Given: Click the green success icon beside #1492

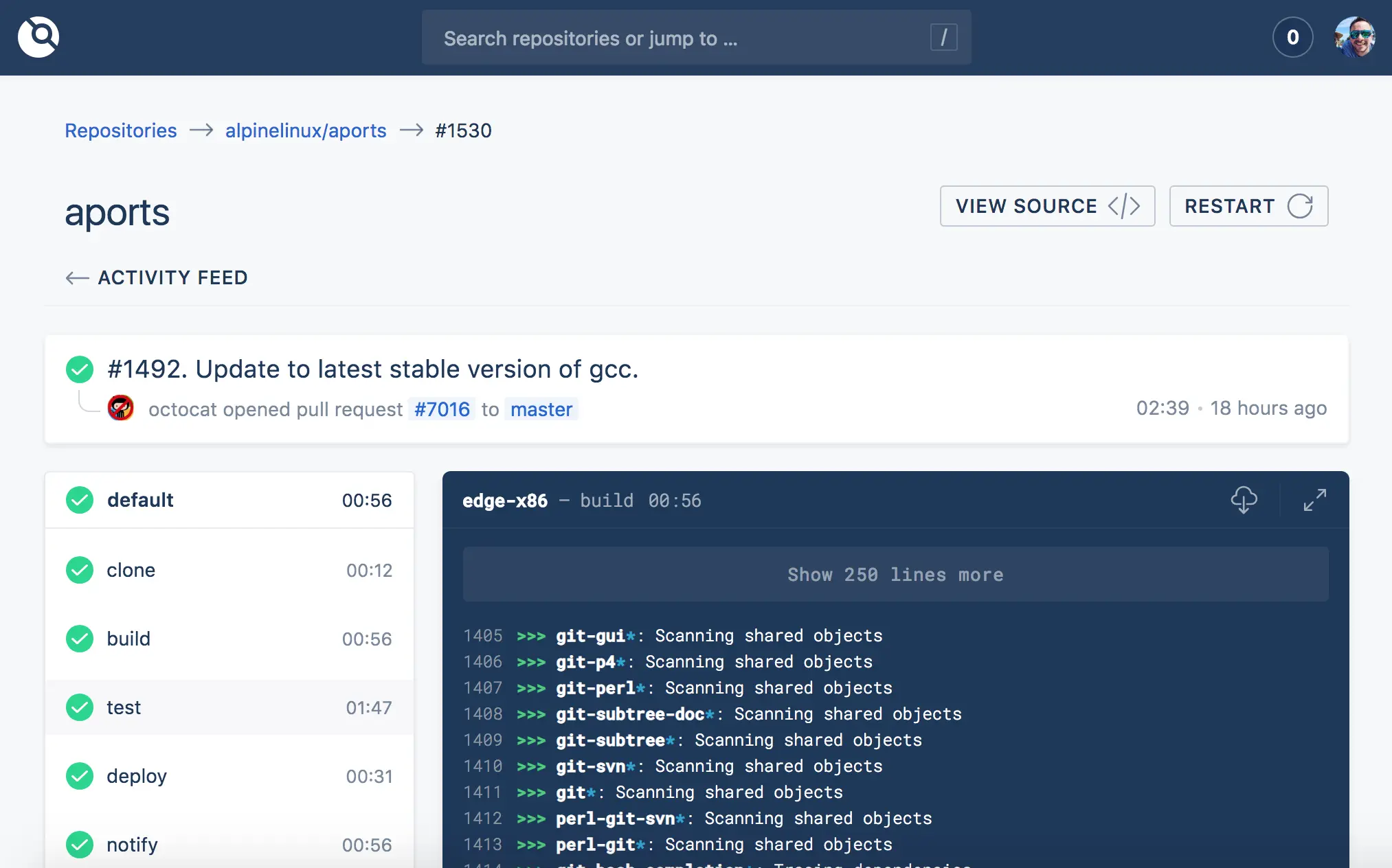Looking at the screenshot, I should 80,369.
